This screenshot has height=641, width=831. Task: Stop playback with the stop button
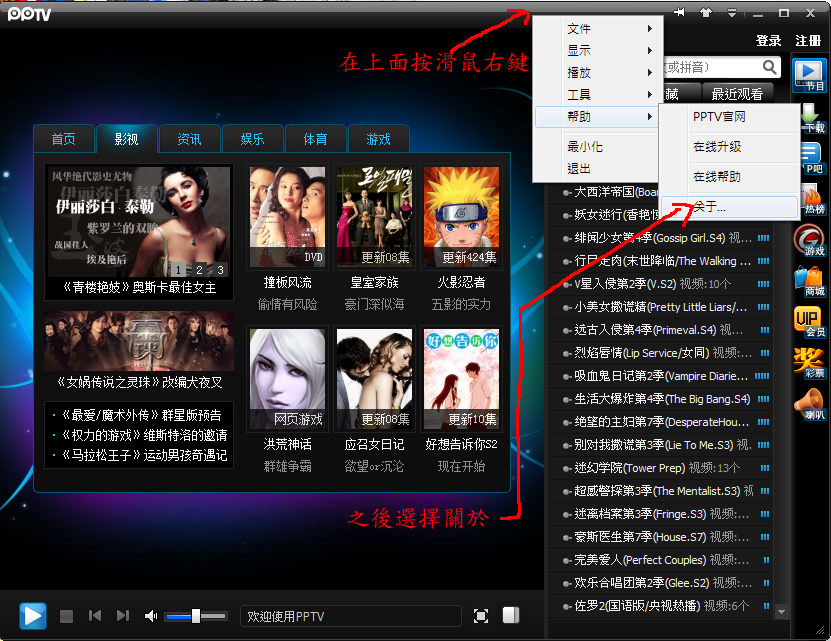click(66, 617)
